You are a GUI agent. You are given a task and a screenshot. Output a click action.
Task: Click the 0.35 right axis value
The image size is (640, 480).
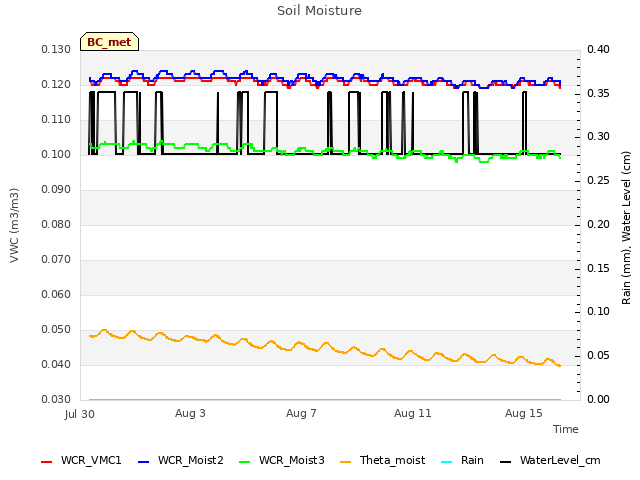click(598, 93)
